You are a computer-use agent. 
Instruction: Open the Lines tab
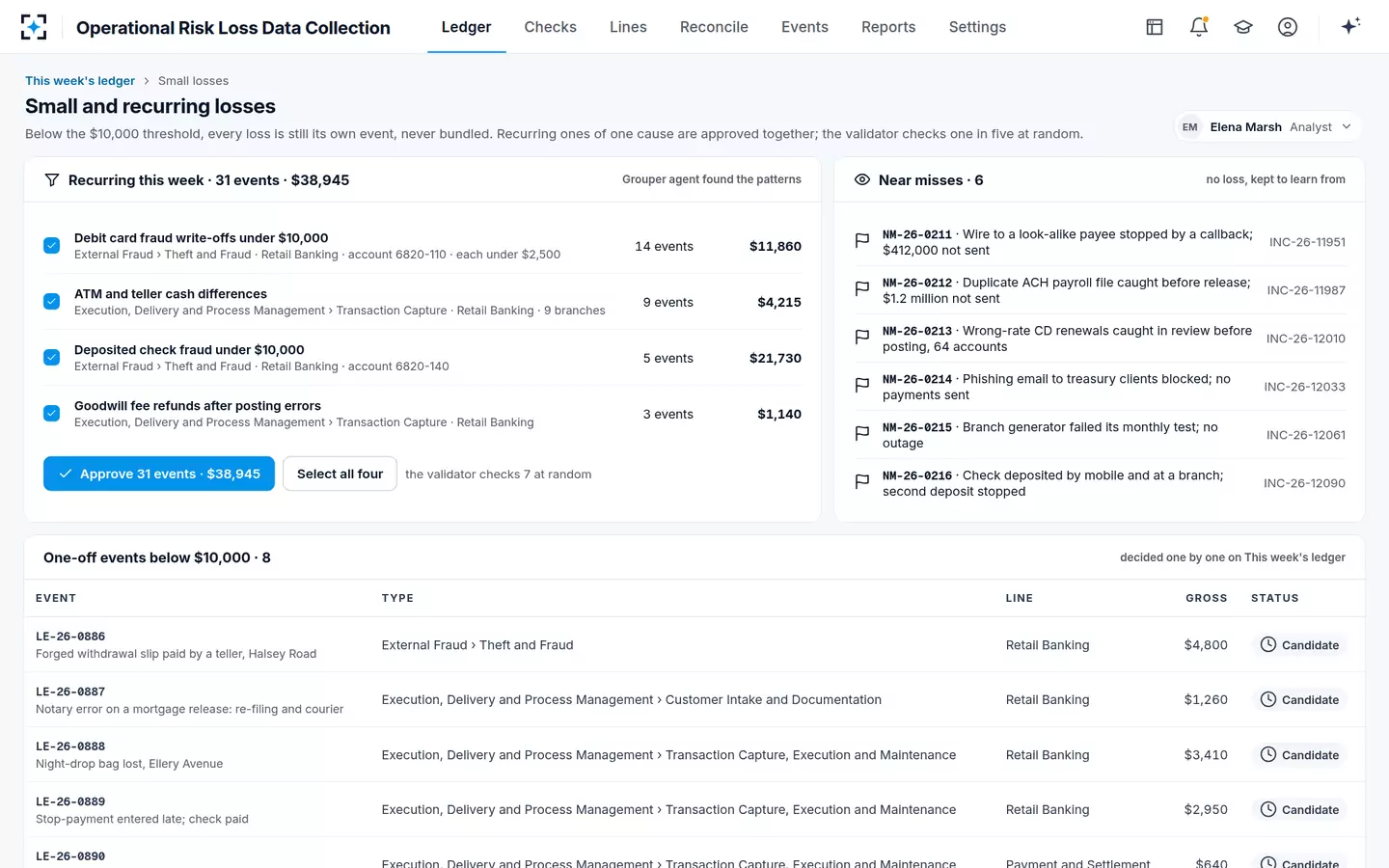628,27
